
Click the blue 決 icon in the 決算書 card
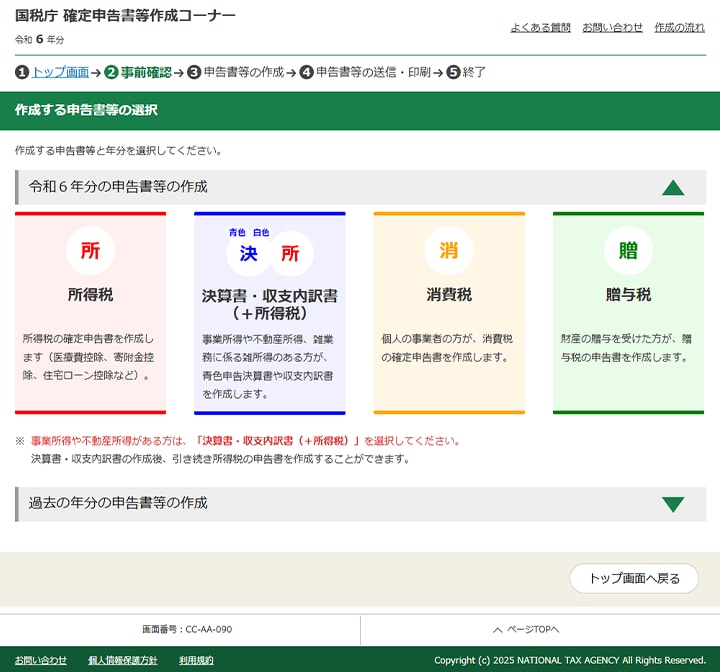coord(248,253)
